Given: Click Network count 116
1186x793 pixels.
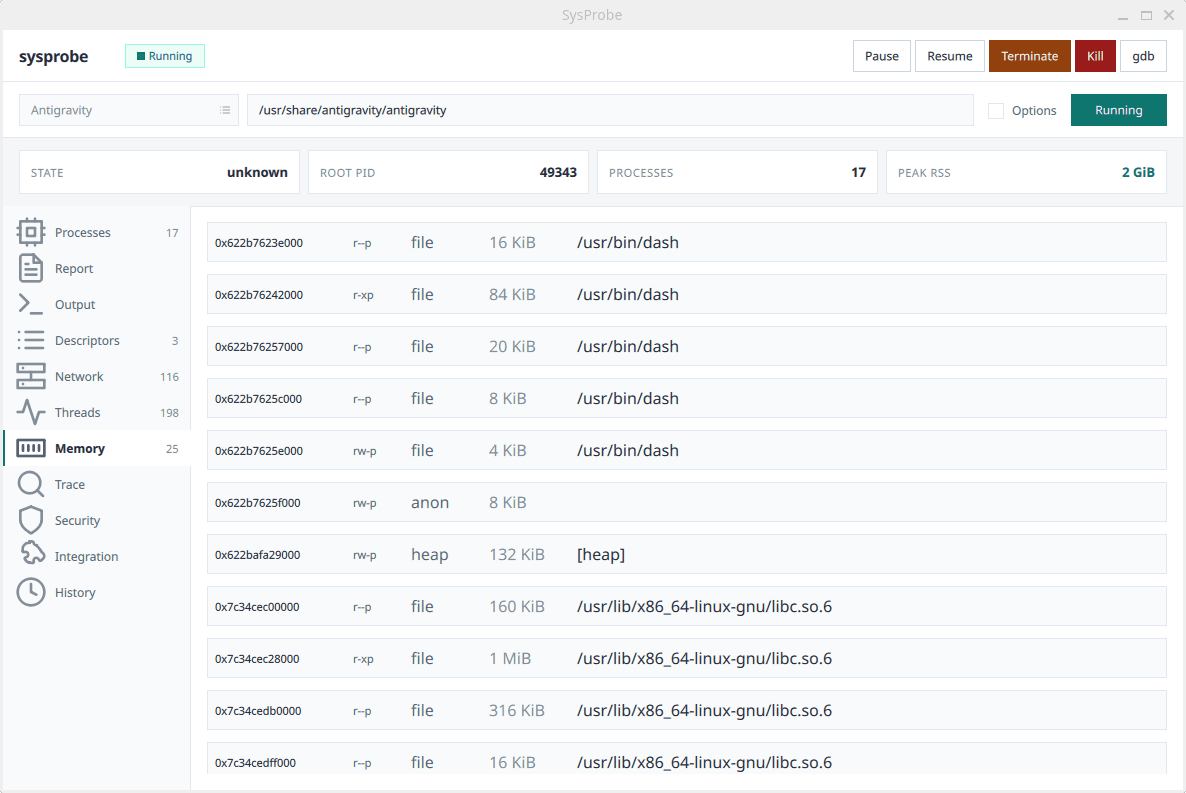Looking at the screenshot, I should coord(169,377).
